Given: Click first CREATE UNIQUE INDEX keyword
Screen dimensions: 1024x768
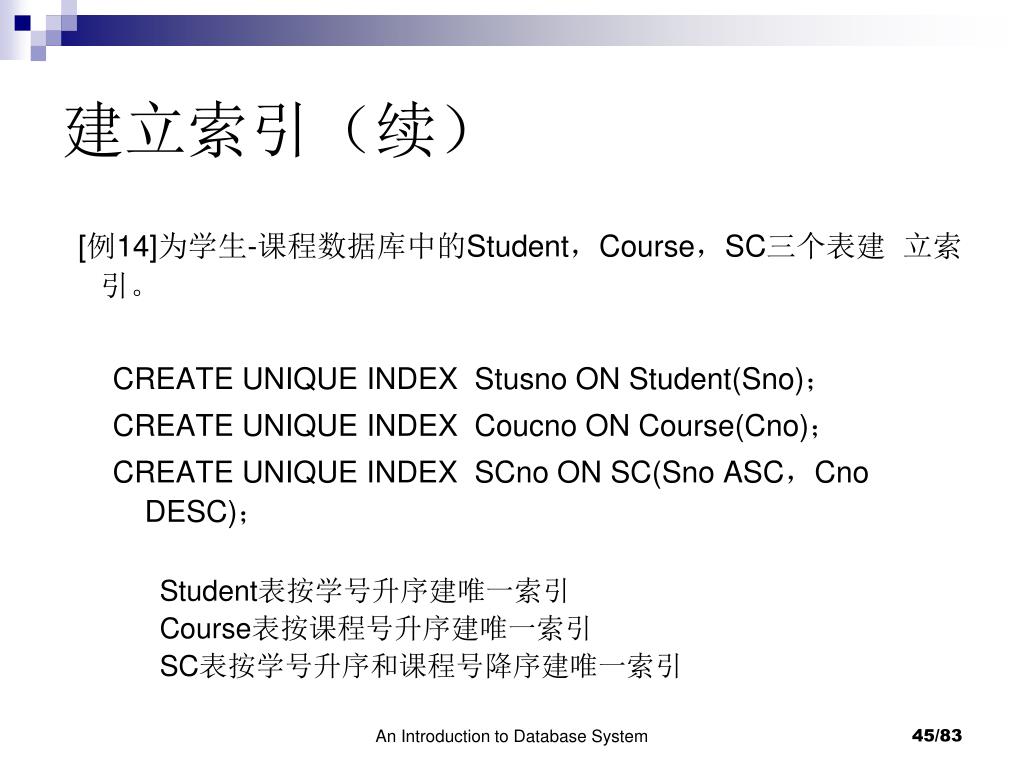Looking at the screenshot, I should click(x=285, y=379).
